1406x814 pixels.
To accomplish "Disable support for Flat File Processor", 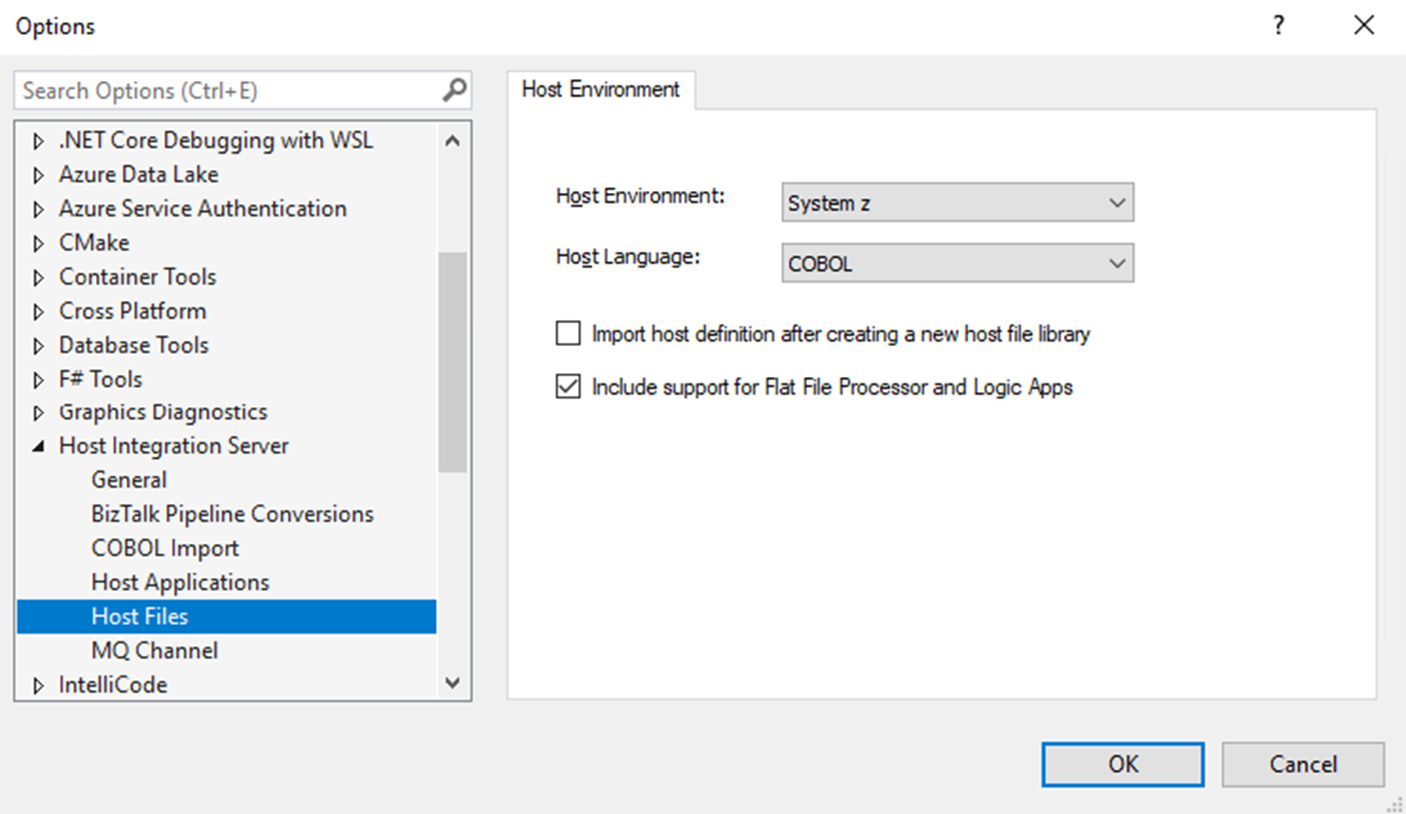I will coord(568,387).
